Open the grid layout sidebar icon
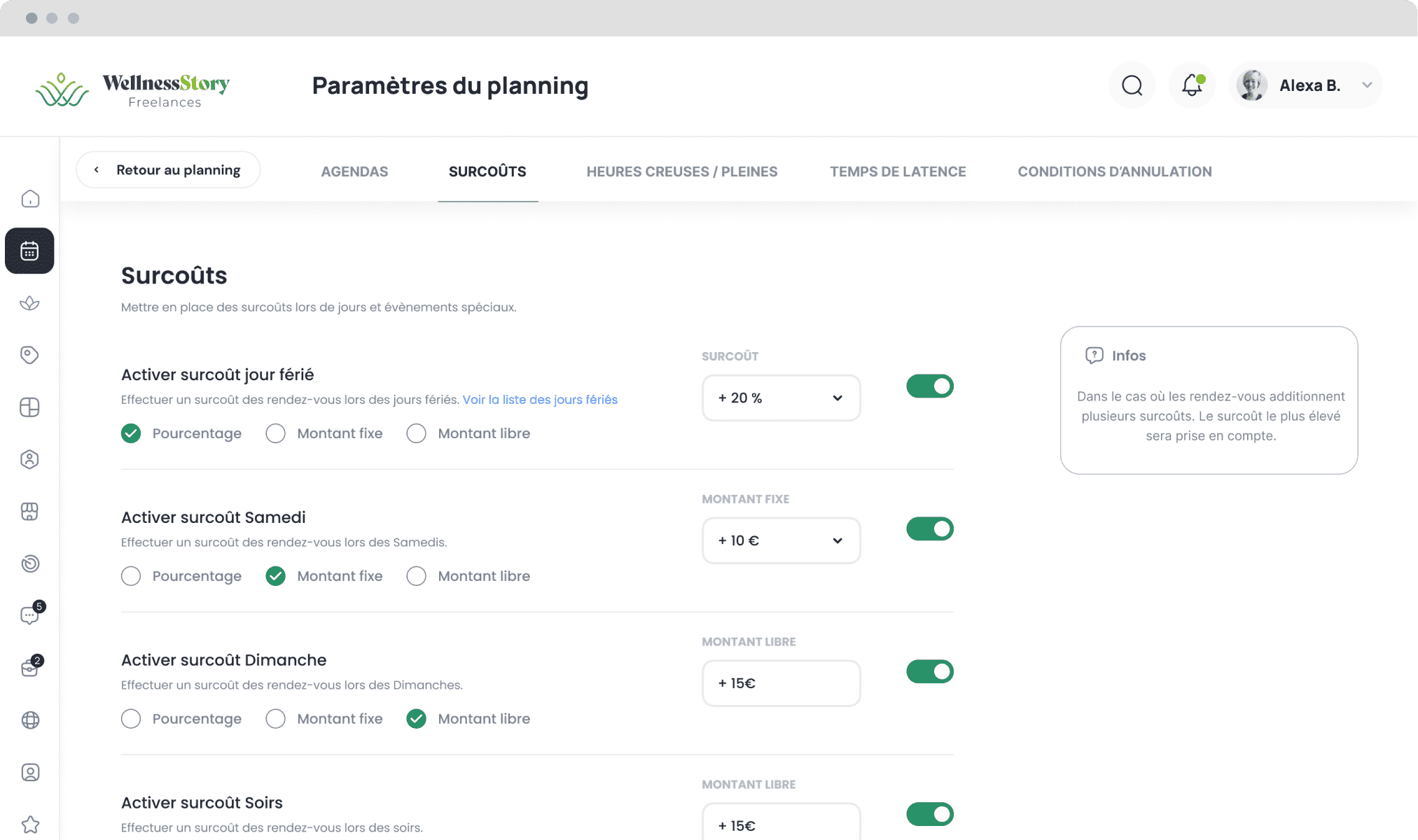Image resolution: width=1418 pixels, height=840 pixels. [29, 407]
